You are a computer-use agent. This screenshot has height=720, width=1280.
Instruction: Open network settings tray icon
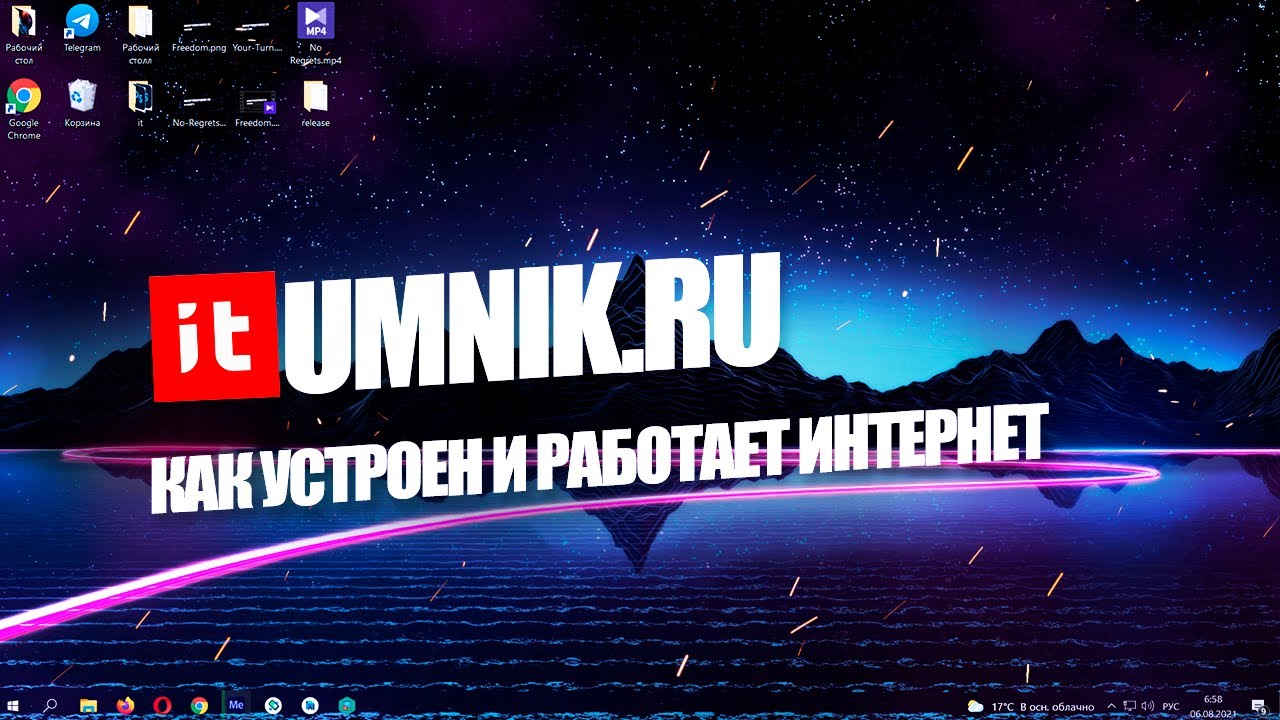(1129, 706)
